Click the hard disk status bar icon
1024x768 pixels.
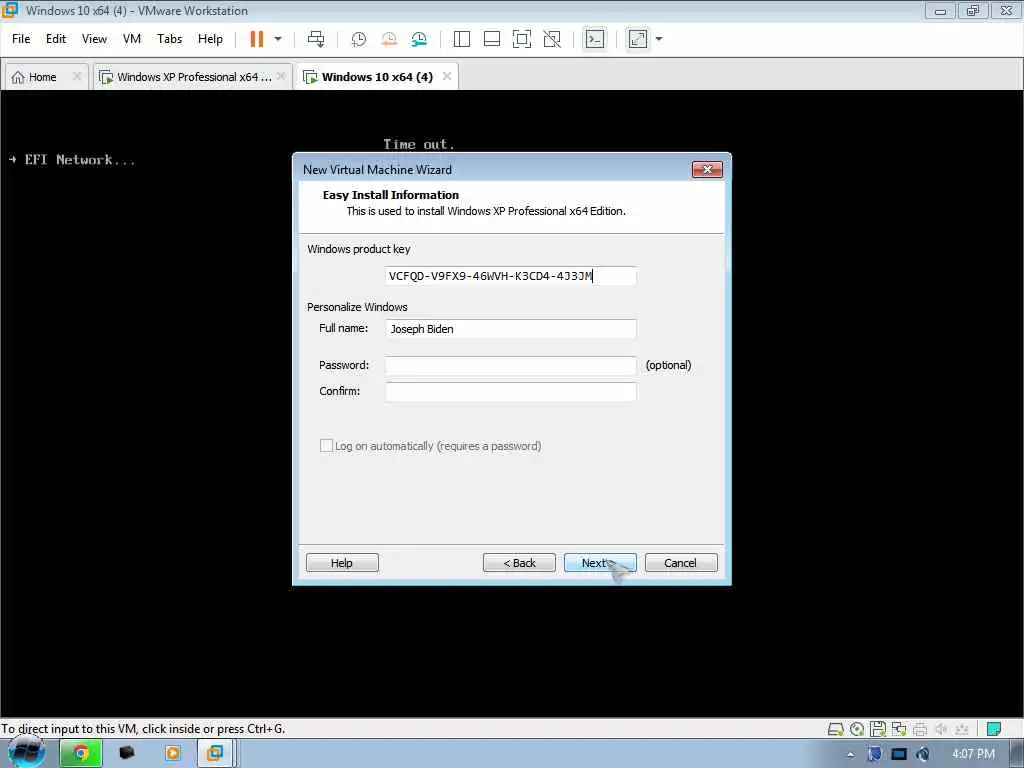pyautogui.click(x=835, y=729)
